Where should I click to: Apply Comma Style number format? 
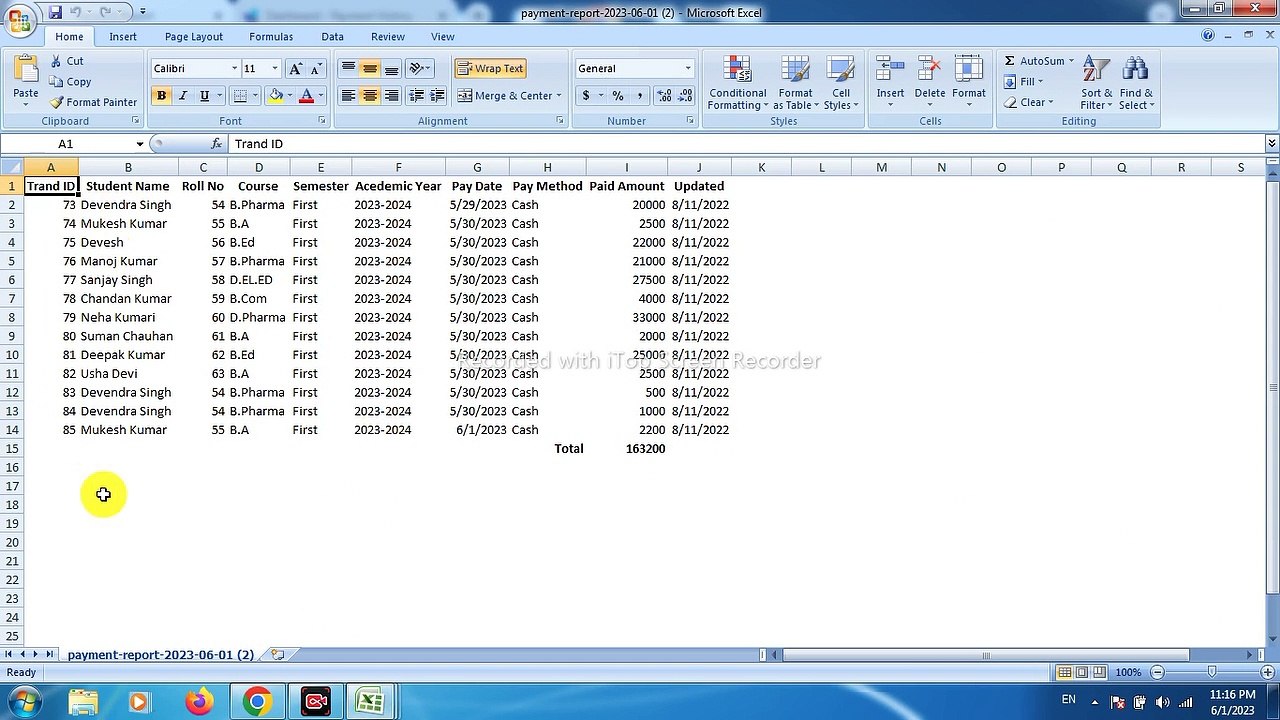point(639,96)
